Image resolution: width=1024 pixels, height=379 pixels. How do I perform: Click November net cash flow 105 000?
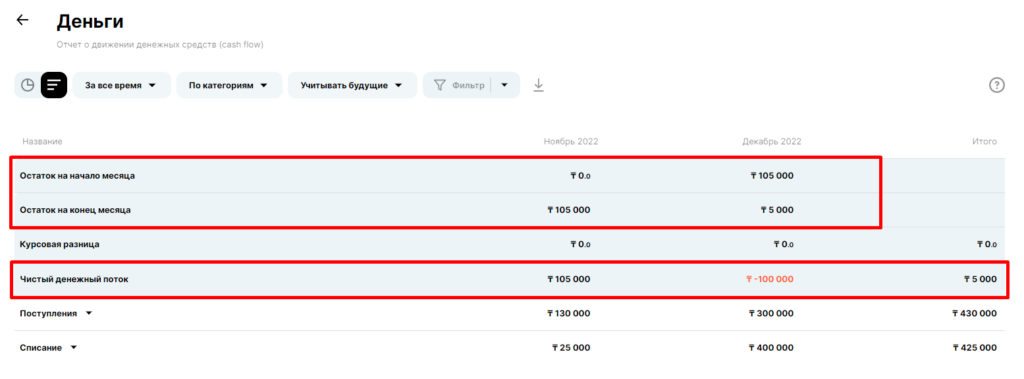pos(568,279)
